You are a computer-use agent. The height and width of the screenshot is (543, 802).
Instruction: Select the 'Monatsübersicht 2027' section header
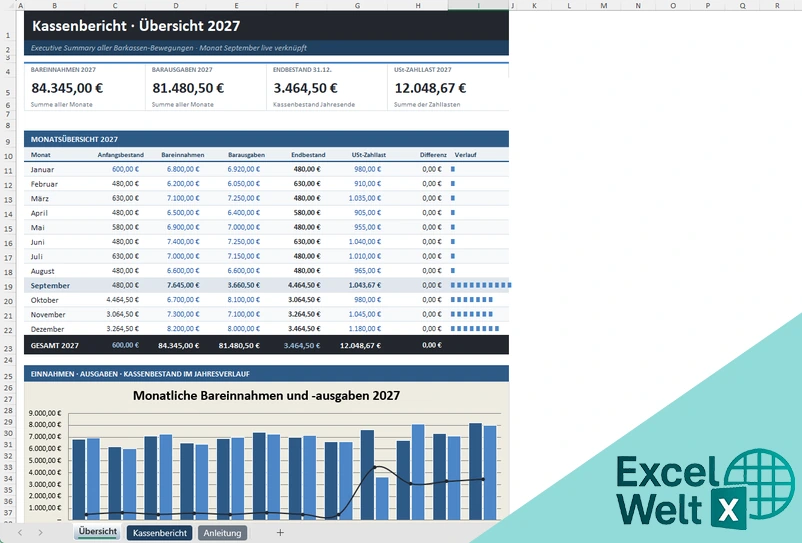[266, 139]
